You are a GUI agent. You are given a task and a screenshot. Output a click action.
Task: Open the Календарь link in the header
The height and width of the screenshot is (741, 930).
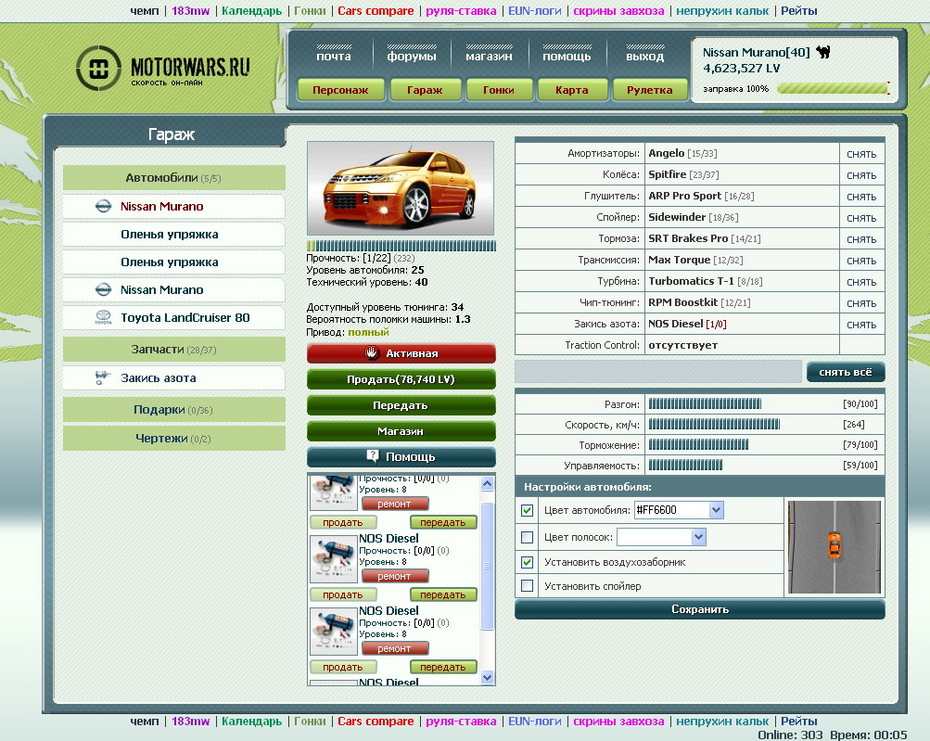click(x=251, y=11)
